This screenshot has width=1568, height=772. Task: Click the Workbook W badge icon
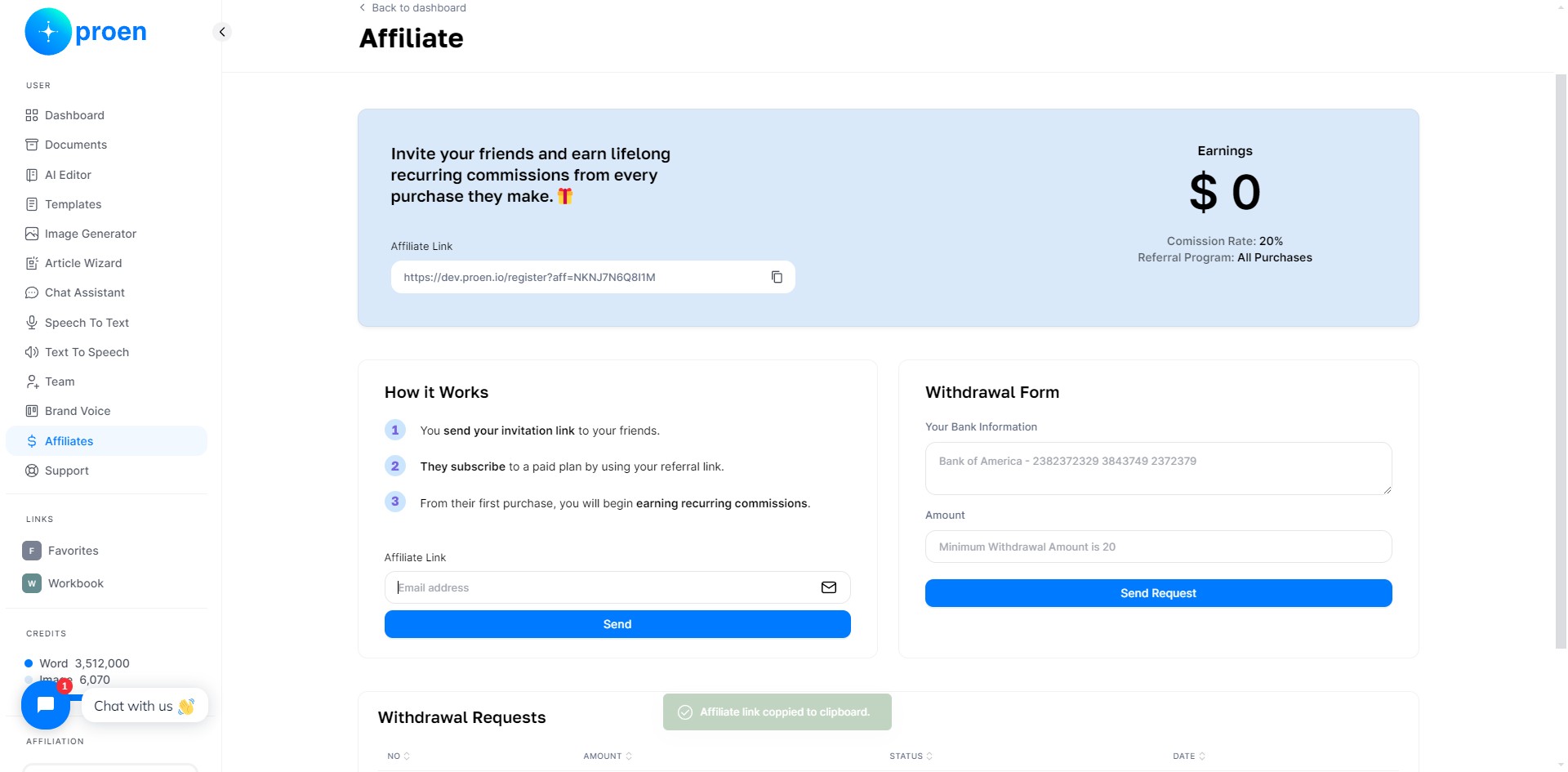[32, 583]
